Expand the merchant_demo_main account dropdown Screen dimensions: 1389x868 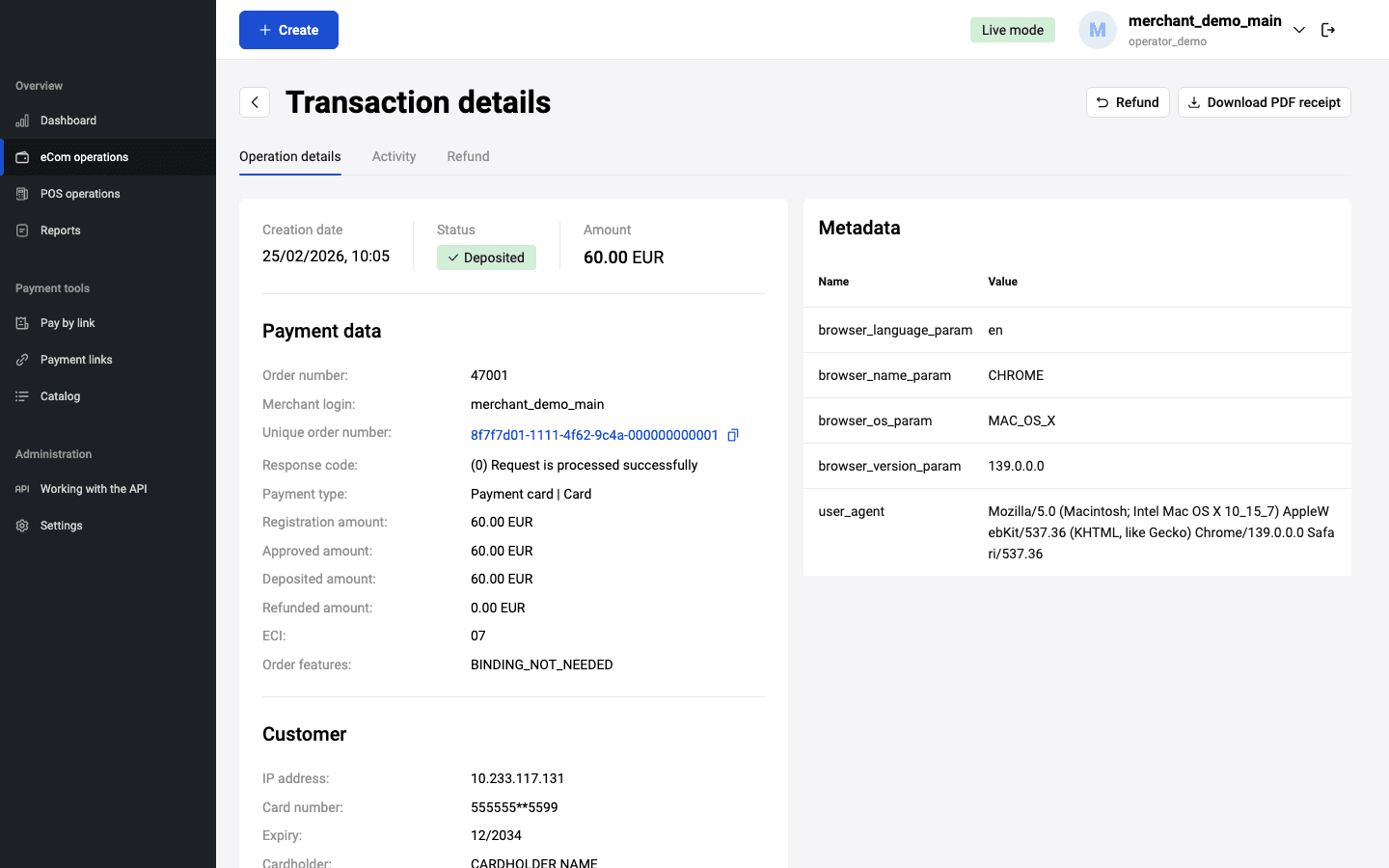[1299, 30]
